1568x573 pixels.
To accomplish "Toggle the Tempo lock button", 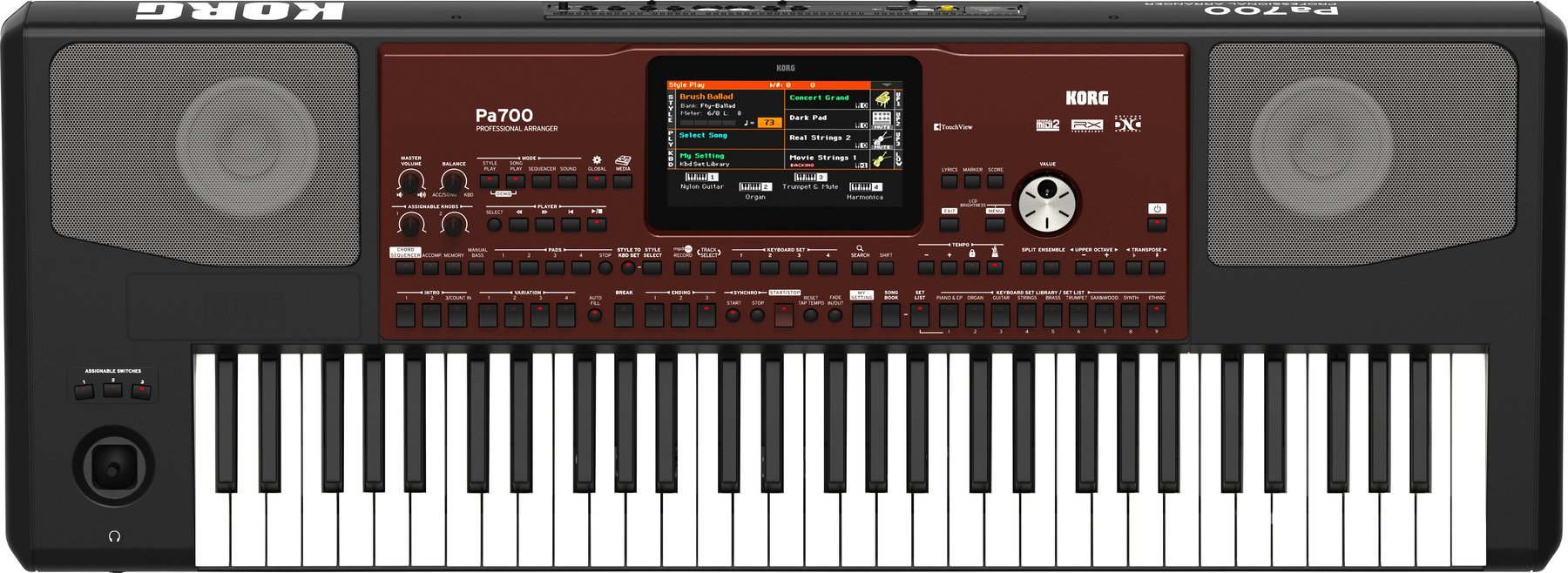I will point(972,268).
